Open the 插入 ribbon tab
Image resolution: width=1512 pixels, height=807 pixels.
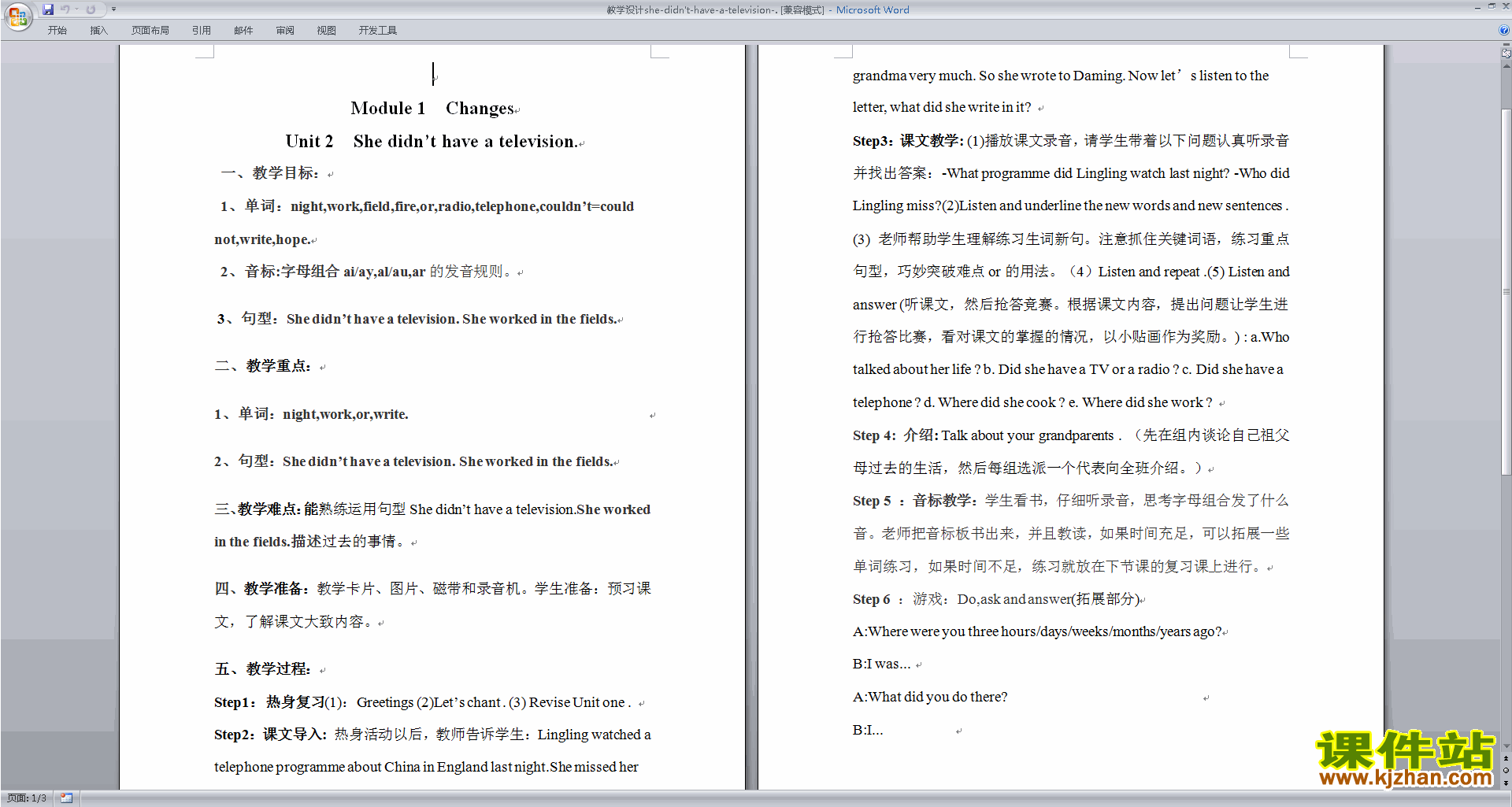point(98,30)
